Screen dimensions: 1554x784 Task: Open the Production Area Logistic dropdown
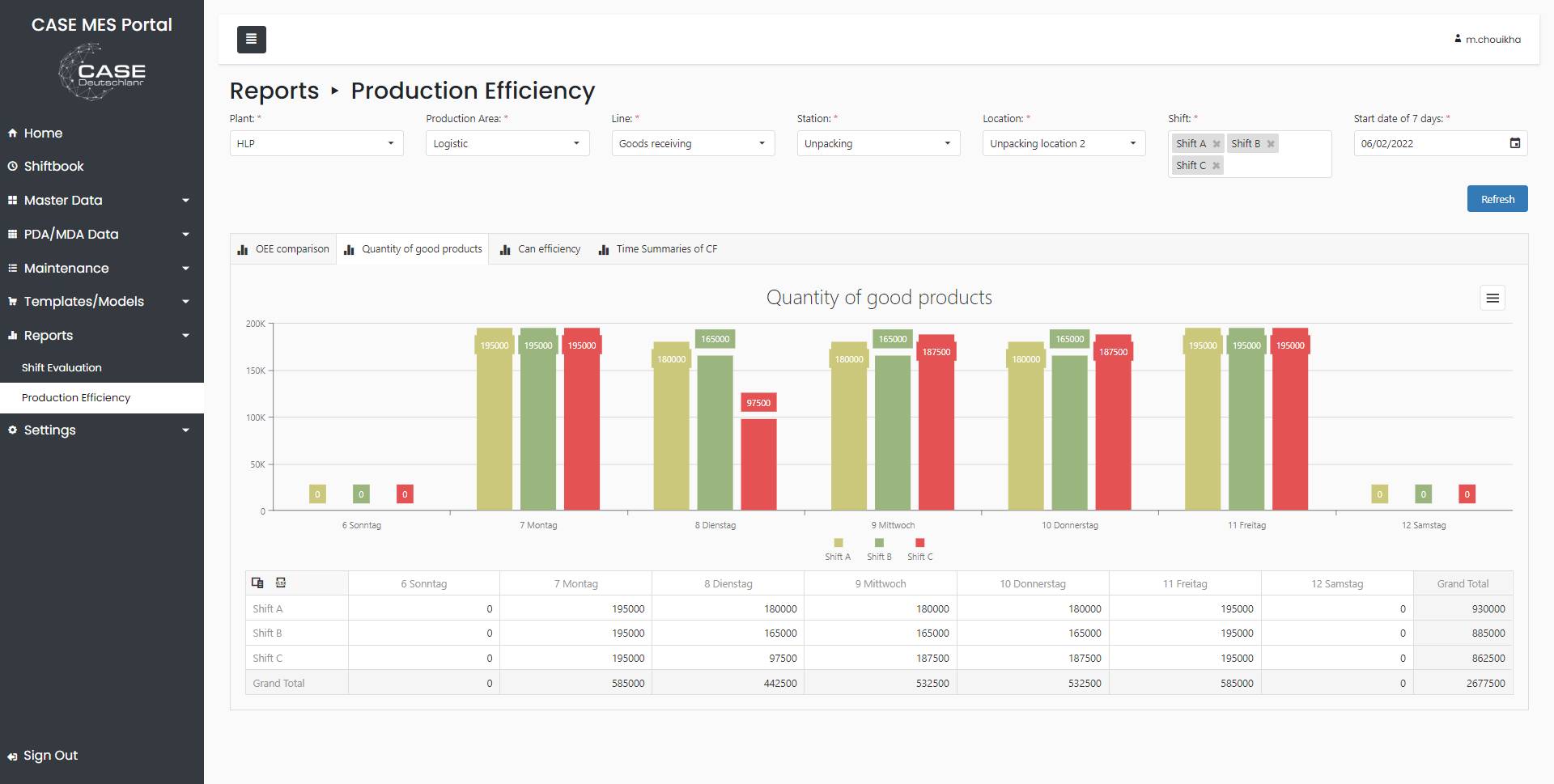pos(507,143)
